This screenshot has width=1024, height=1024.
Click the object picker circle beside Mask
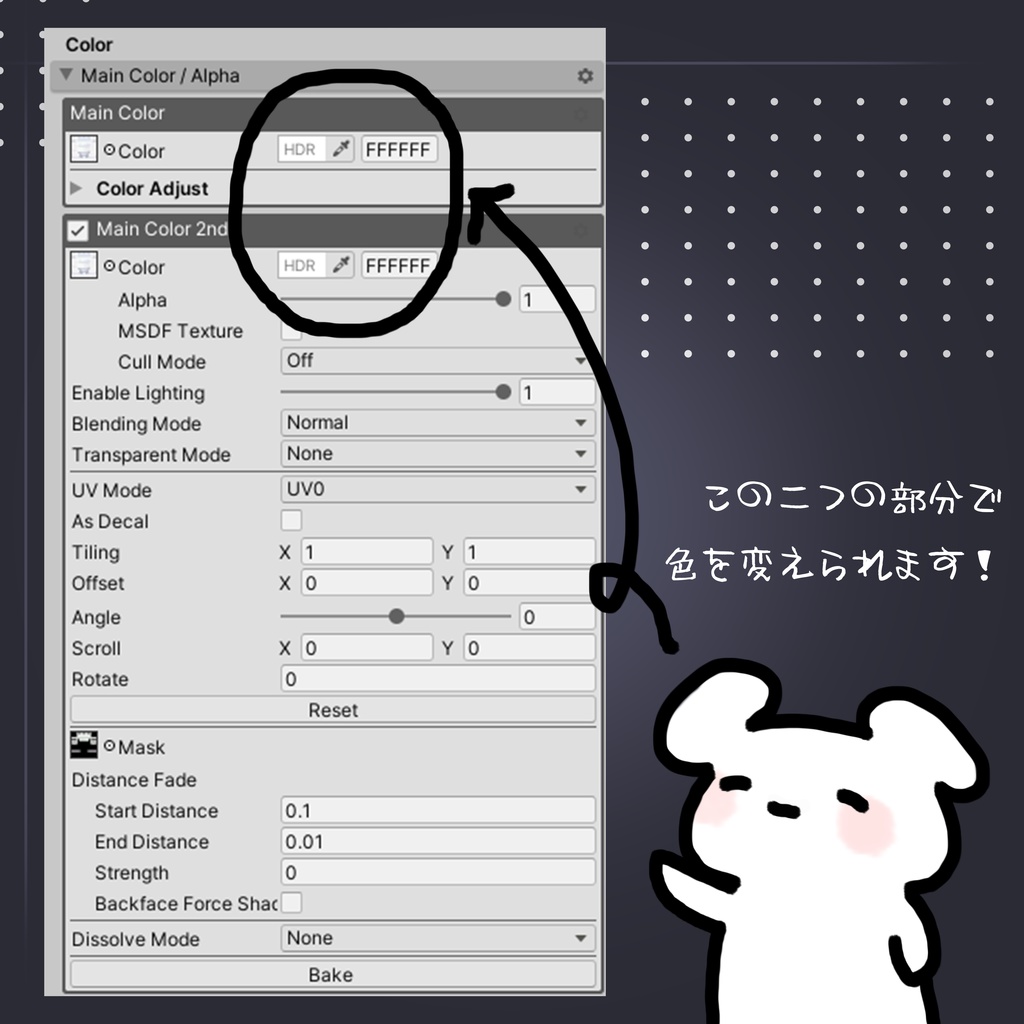click(109, 746)
